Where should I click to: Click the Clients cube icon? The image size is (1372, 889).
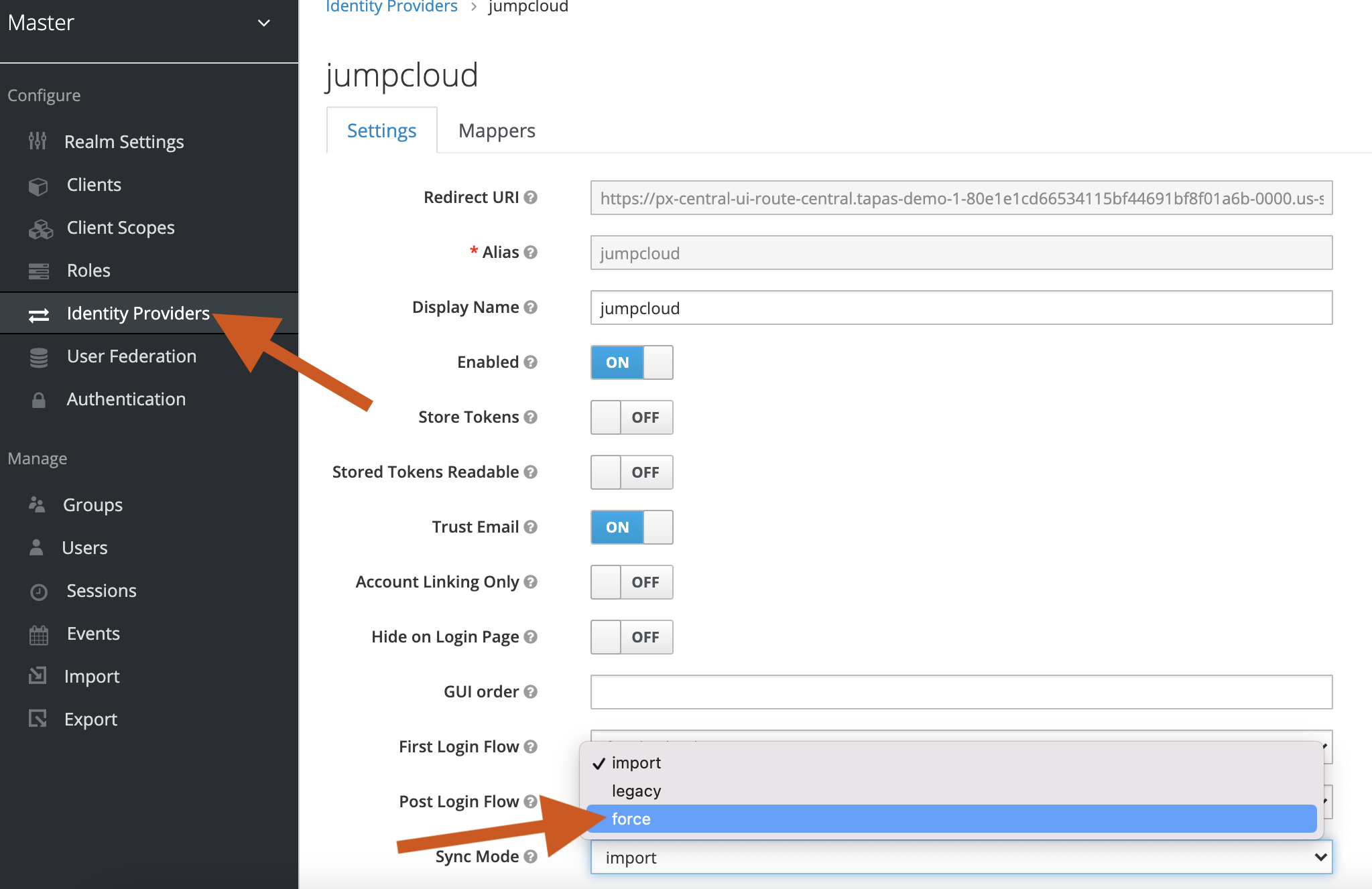(x=38, y=186)
